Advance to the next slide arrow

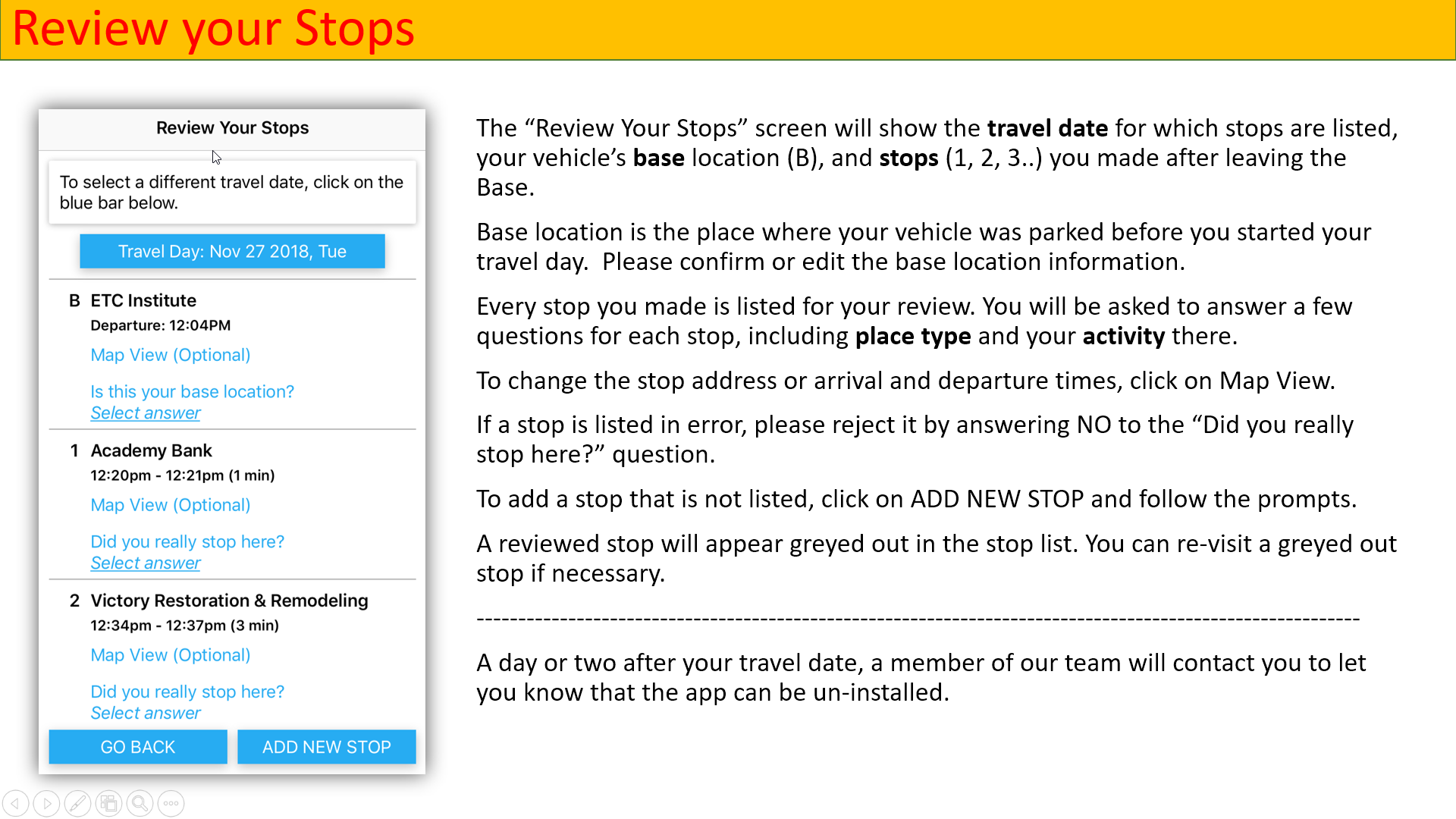(46, 803)
